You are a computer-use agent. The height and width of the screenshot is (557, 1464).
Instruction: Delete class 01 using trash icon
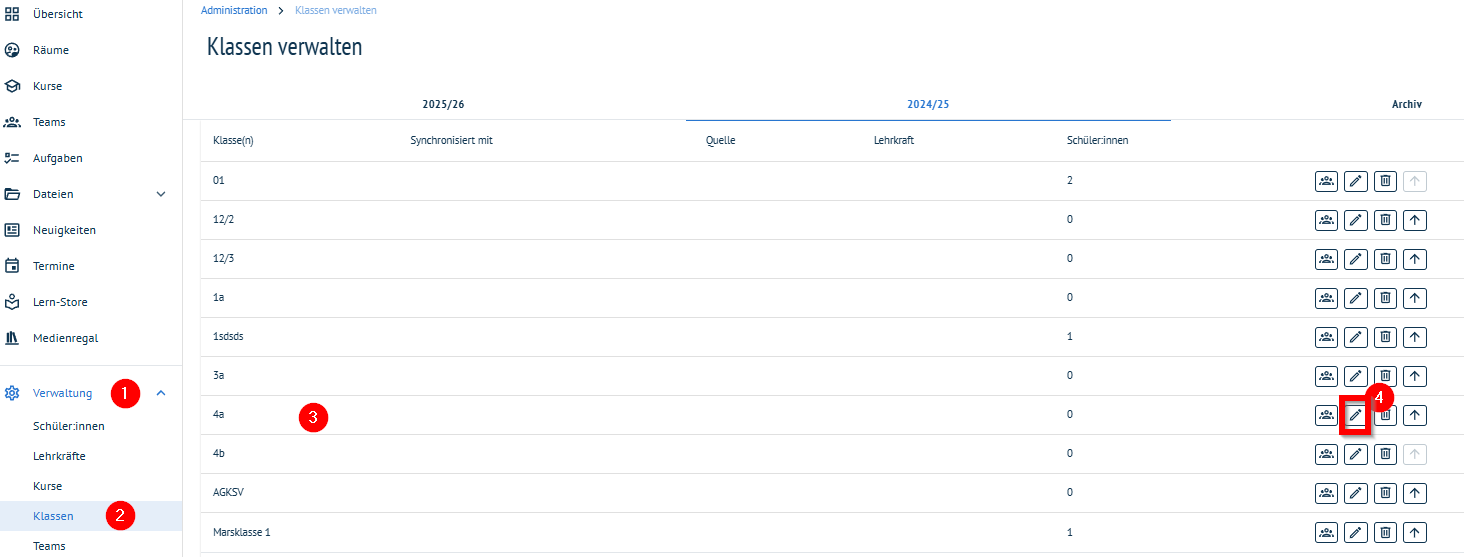tap(1385, 181)
